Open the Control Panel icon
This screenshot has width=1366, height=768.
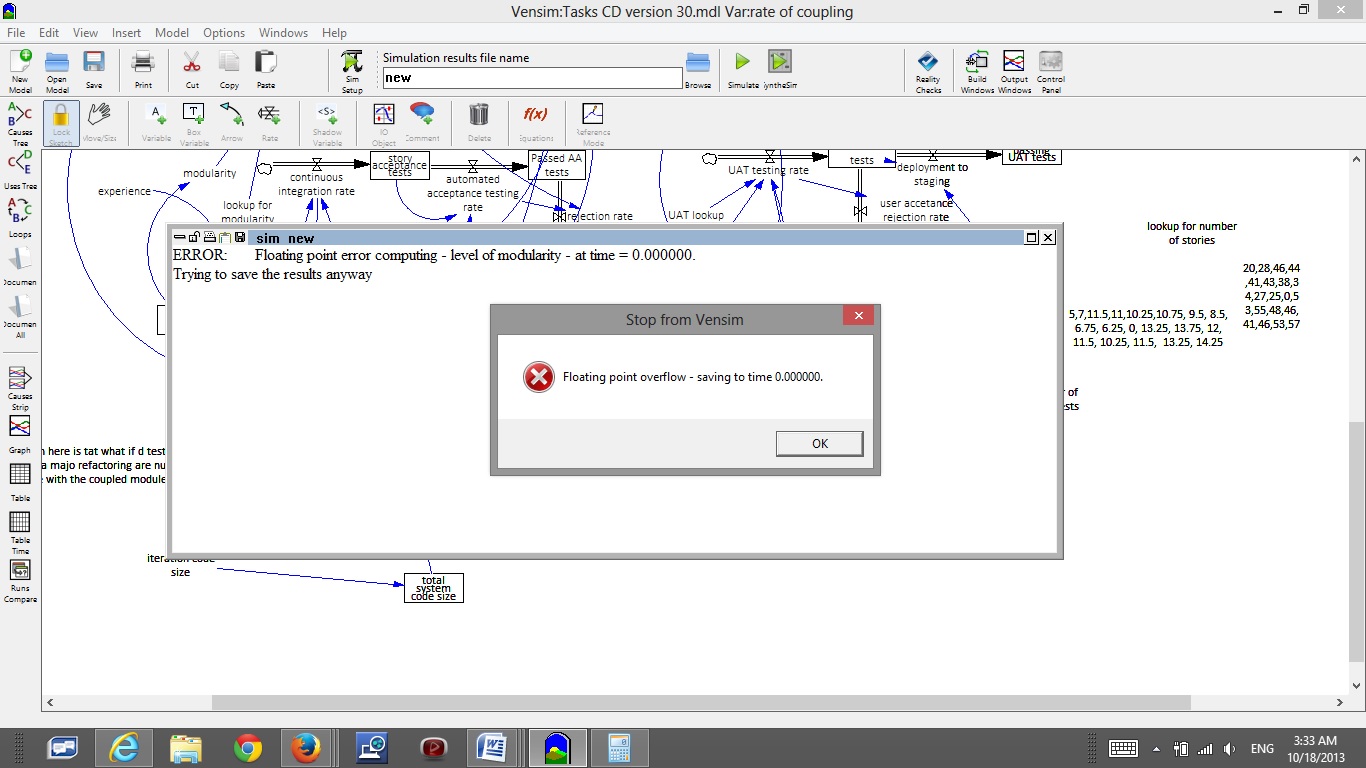[x=1050, y=72]
